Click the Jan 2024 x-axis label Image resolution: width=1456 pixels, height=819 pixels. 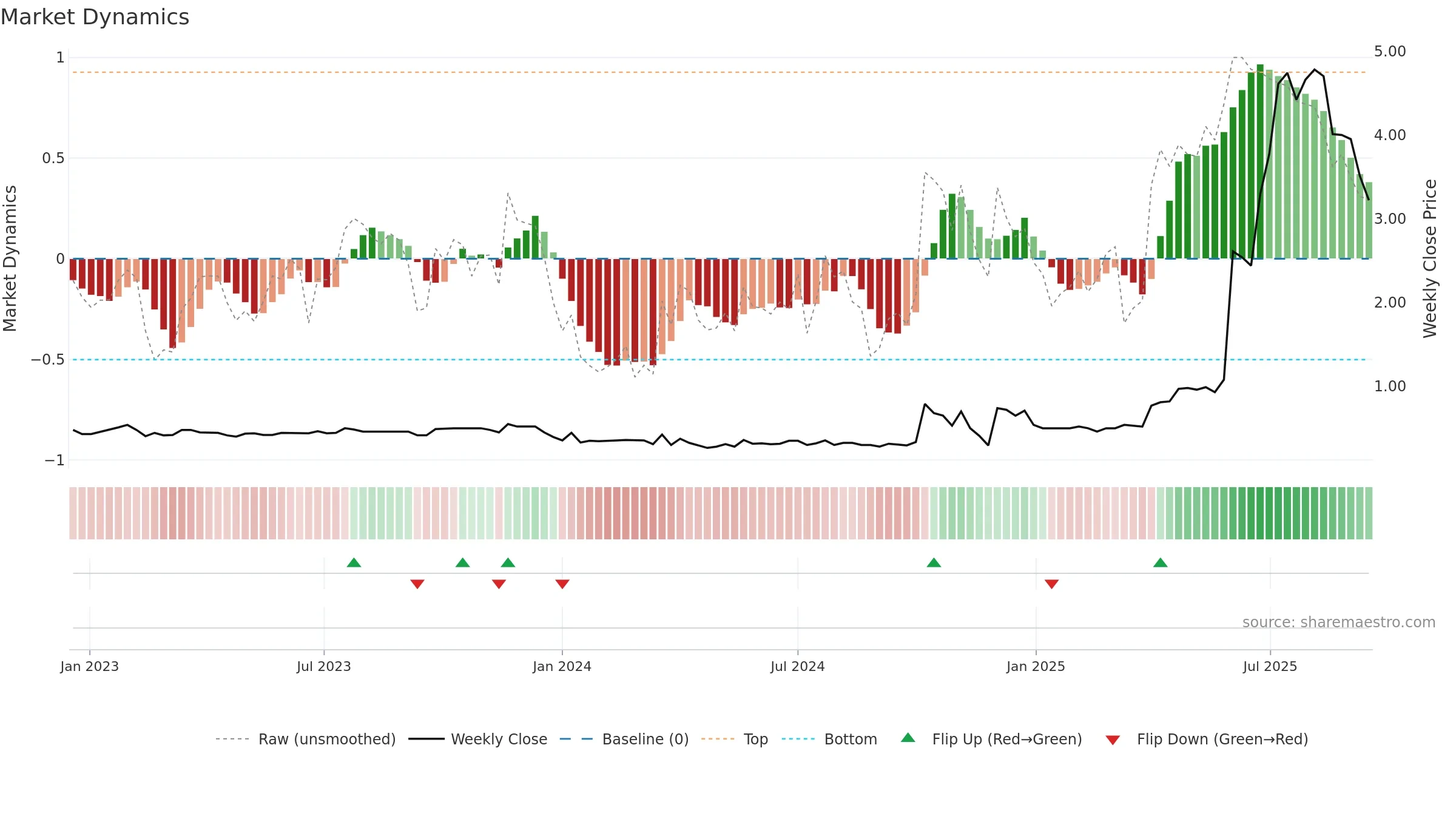coord(562,666)
